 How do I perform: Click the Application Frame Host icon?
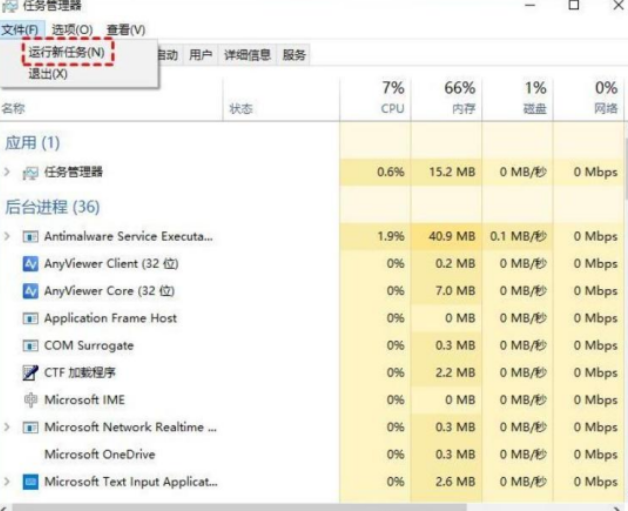pos(30,319)
